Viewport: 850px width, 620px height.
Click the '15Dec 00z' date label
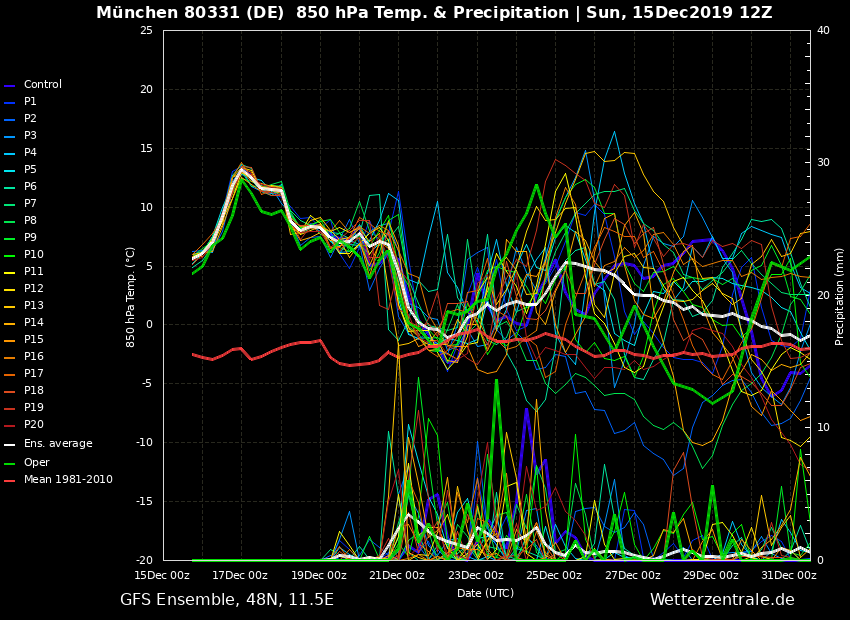click(162, 575)
